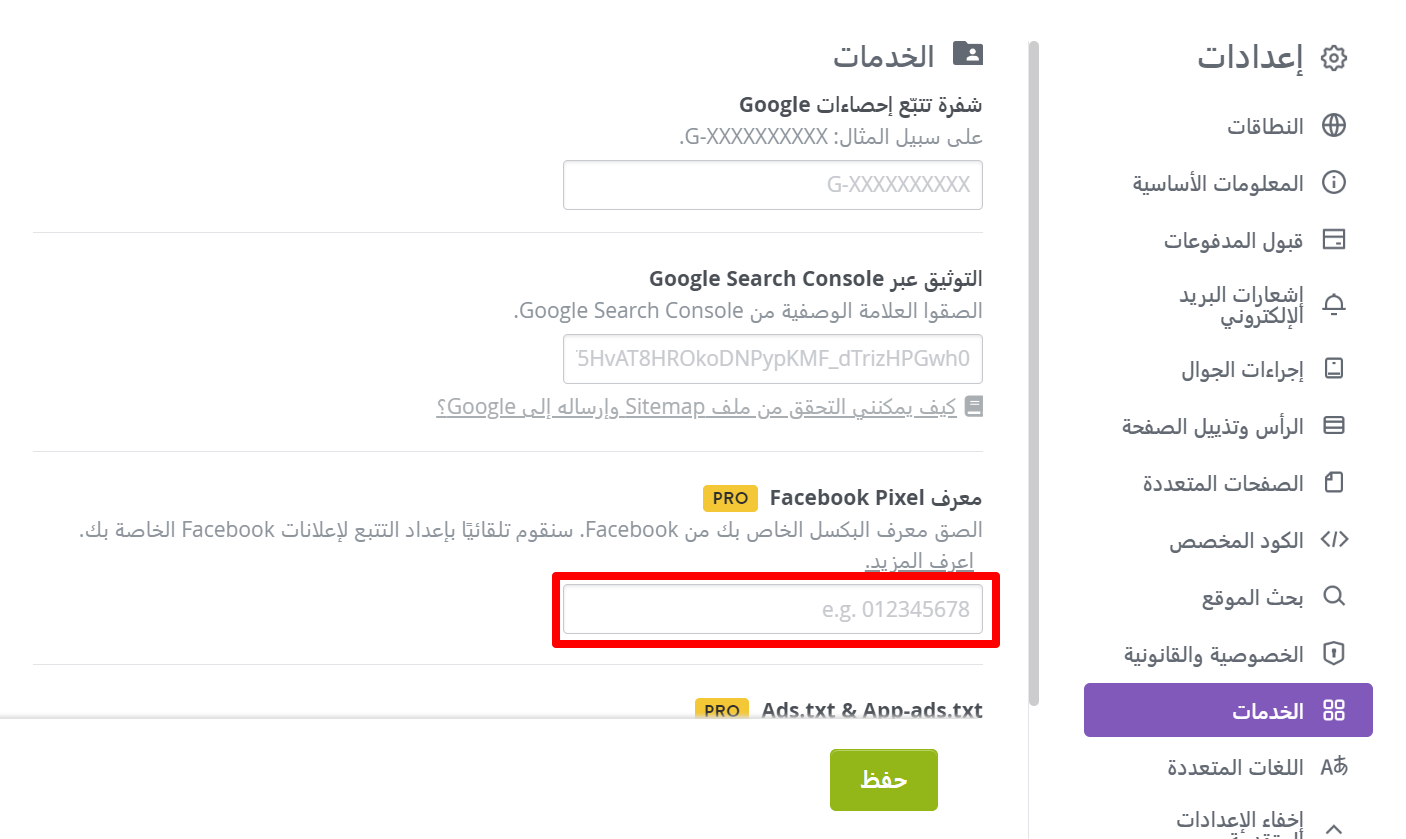Click the shield icon beside الخصوصية والقانونية
Image resolution: width=1406 pixels, height=839 pixels.
point(1334,654)
